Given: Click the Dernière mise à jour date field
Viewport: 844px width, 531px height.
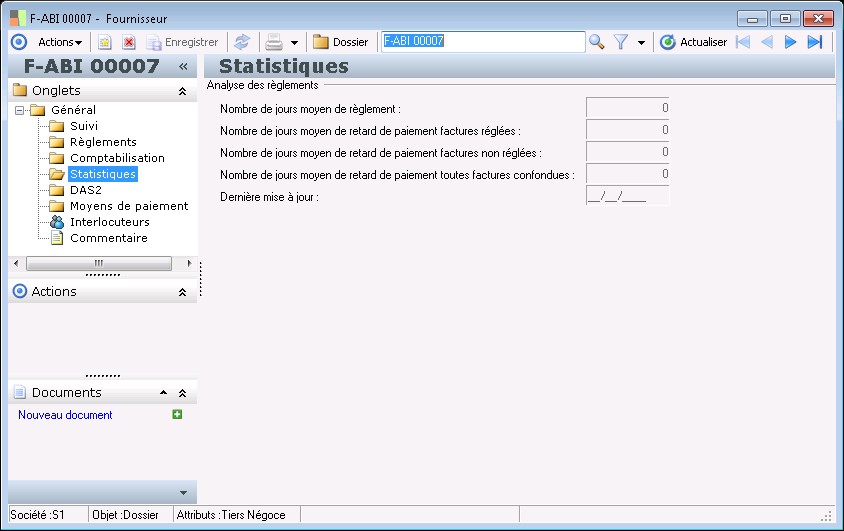Looking at the screenshot, I should (628, 196).
